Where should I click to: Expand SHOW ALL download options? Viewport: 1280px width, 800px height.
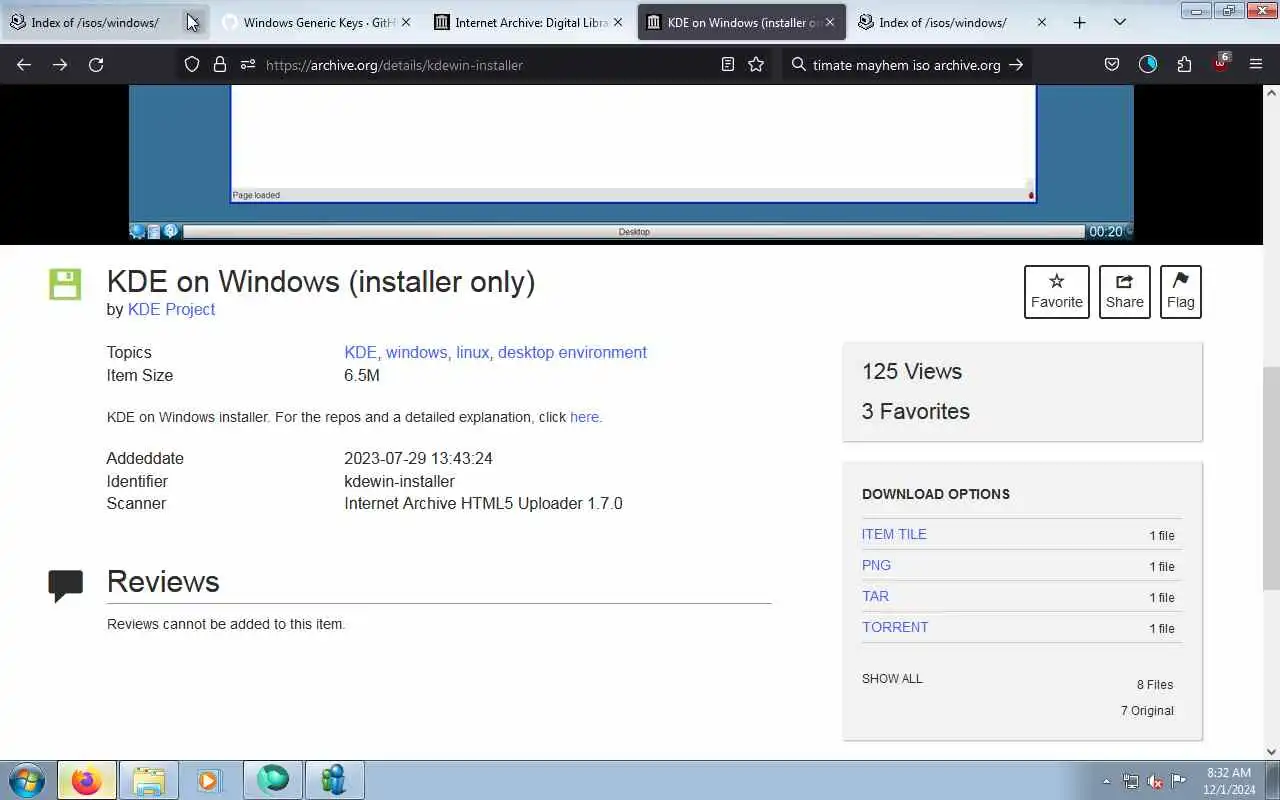[892, 678]
